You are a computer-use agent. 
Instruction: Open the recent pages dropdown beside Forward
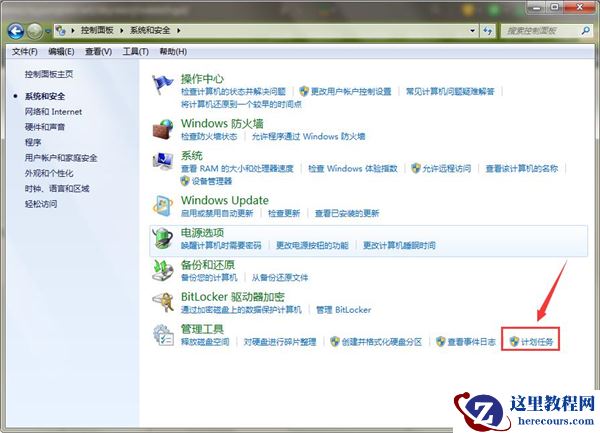click(48, 31)
